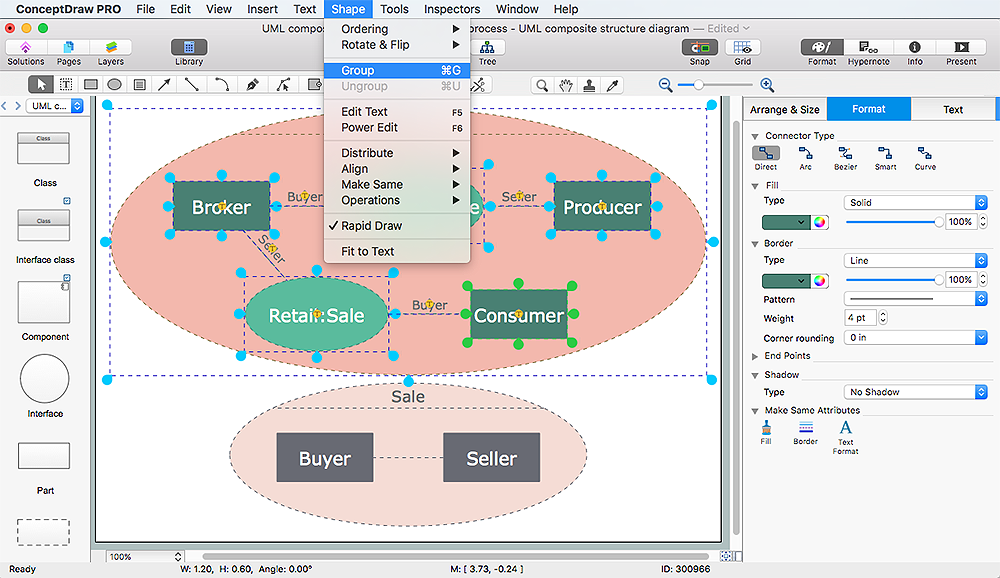Click the Weight input field
The width and height of the screenshot is (1000, 578).
click(859, 318)
